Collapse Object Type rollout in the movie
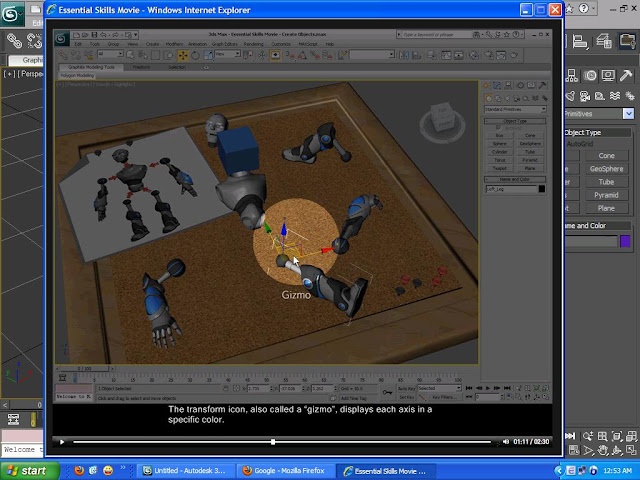 coord(515,121)
